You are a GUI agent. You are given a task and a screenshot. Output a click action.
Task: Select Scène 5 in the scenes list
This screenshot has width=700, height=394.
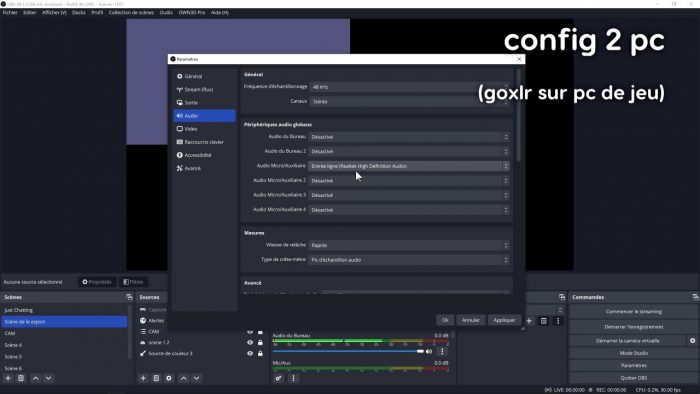(64, 357)
